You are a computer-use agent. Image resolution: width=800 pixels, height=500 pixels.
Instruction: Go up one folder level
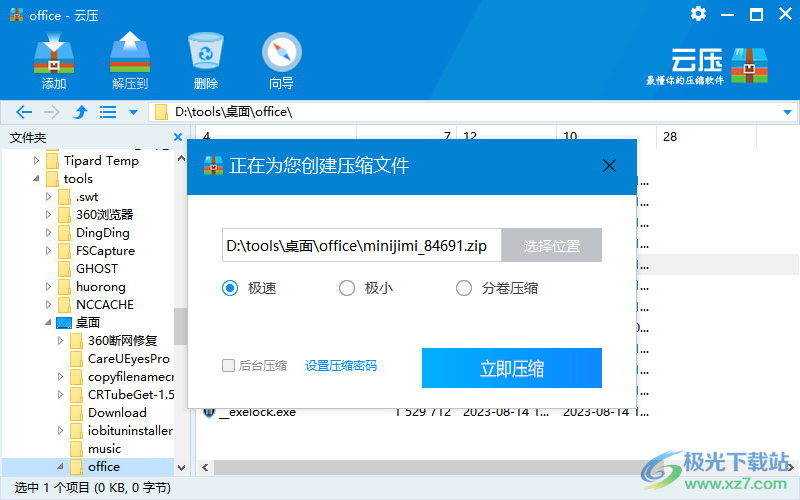pyautogui.click(x=80, y=112)
